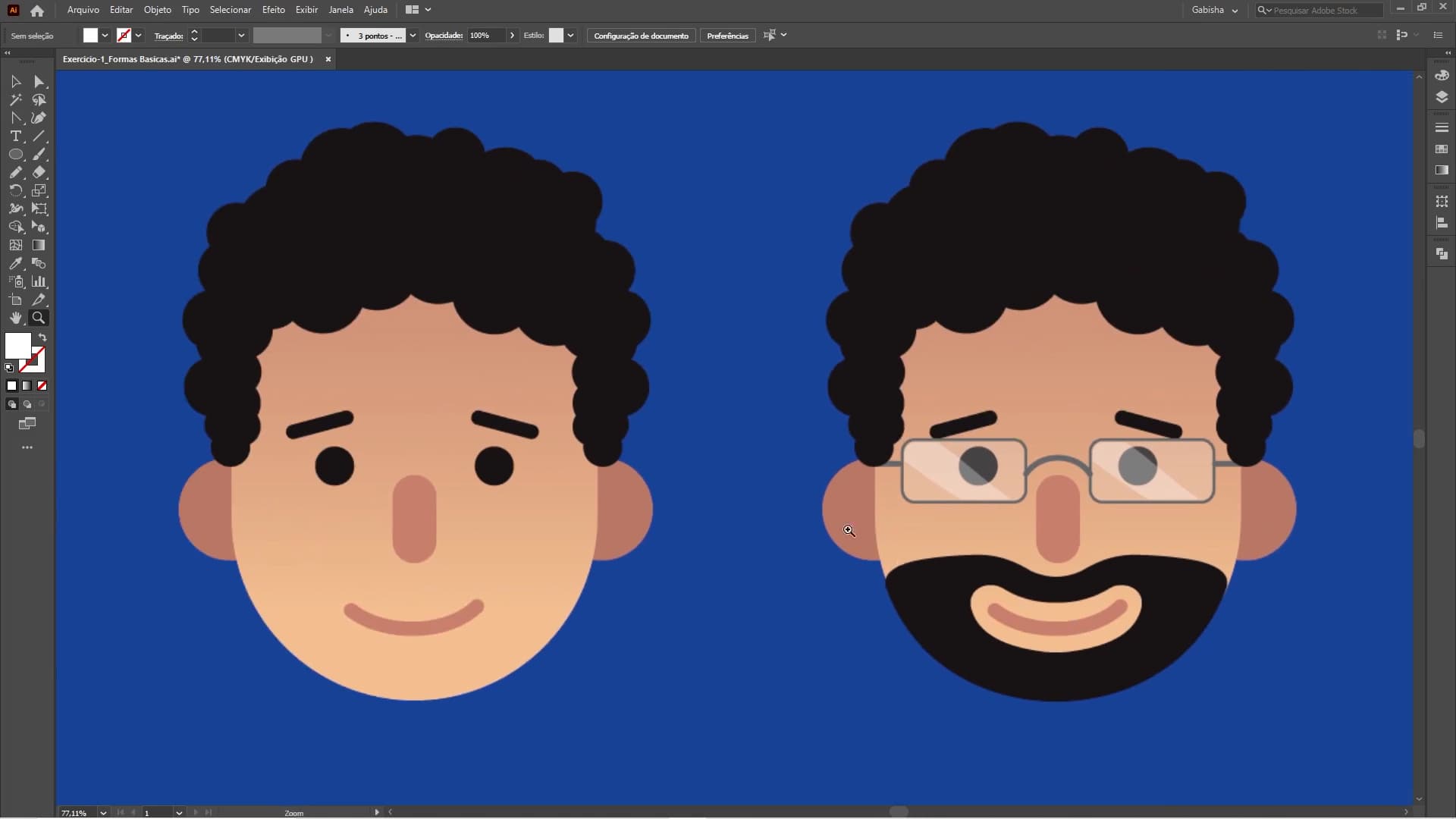The height and width of the screenshot is (819, 1456).
Task: Select the Direct Selection tool
Action: [x=39, y=81]
